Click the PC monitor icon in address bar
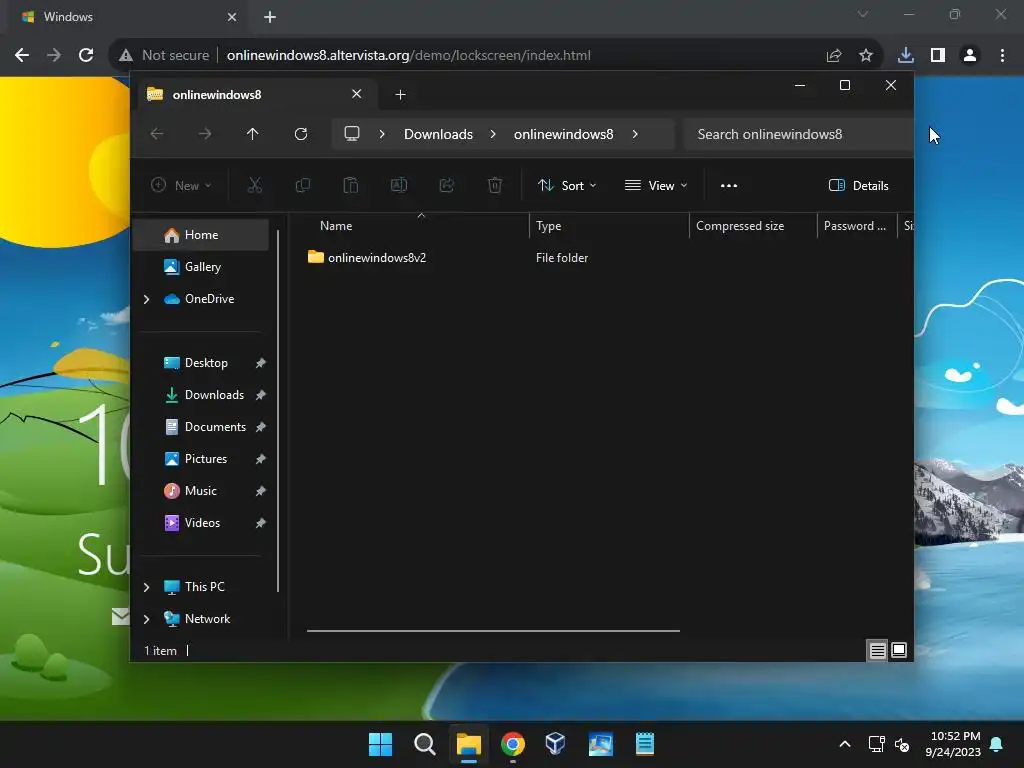The image size is (1024, 768). 352,134
